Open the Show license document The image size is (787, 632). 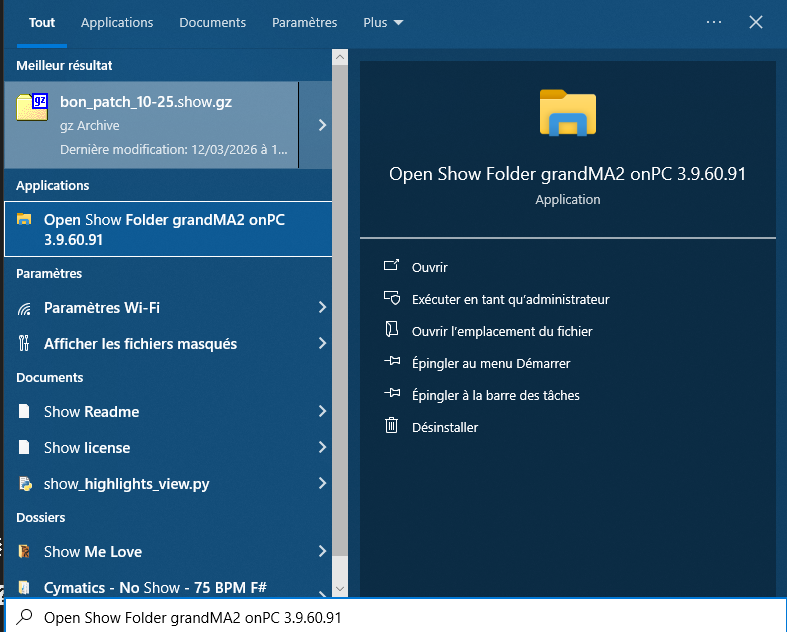pos(168,448)
